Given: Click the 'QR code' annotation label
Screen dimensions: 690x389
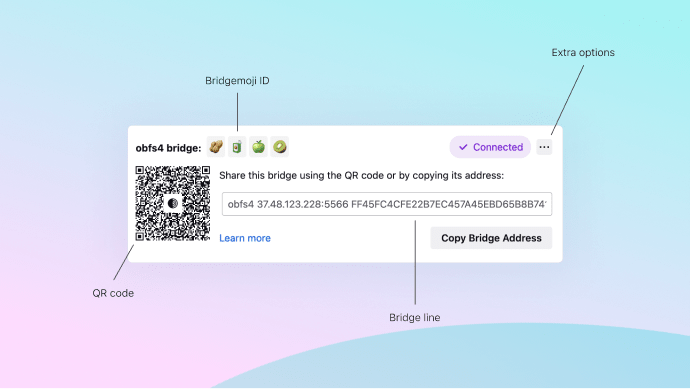Looking at the screenshot, I should click(113, 293).
